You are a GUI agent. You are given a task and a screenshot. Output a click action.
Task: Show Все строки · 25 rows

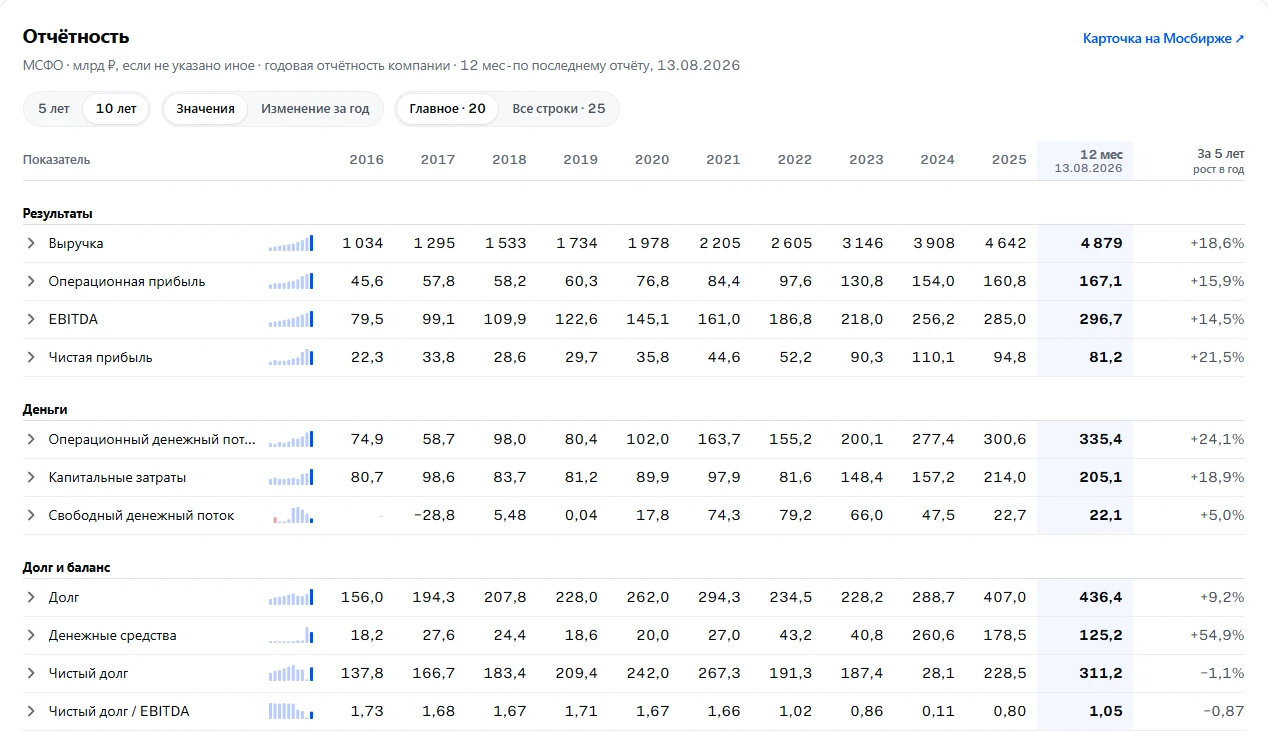pyautogui.click(x=558, y=109)
